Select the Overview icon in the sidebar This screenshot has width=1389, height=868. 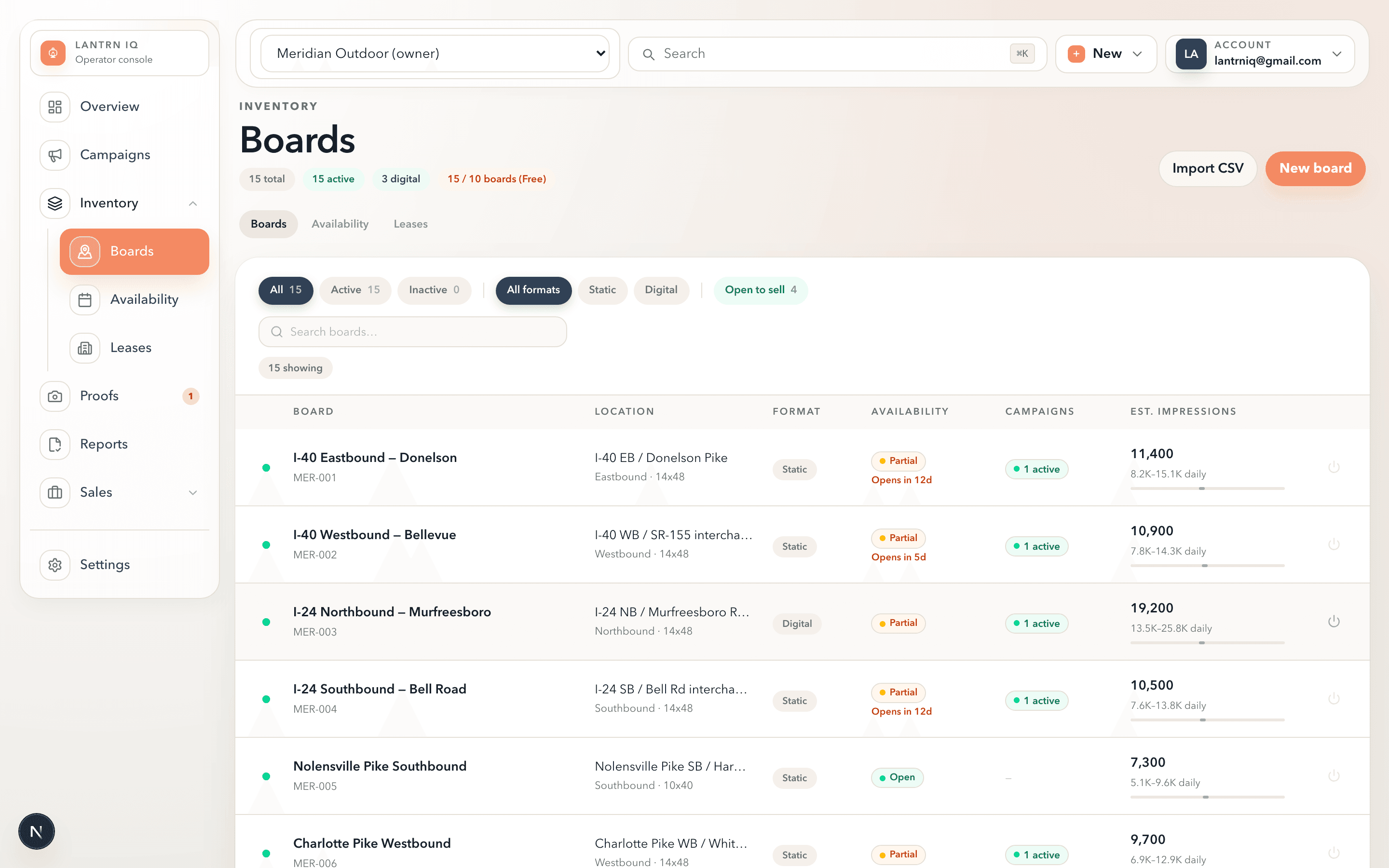[54, 106]
